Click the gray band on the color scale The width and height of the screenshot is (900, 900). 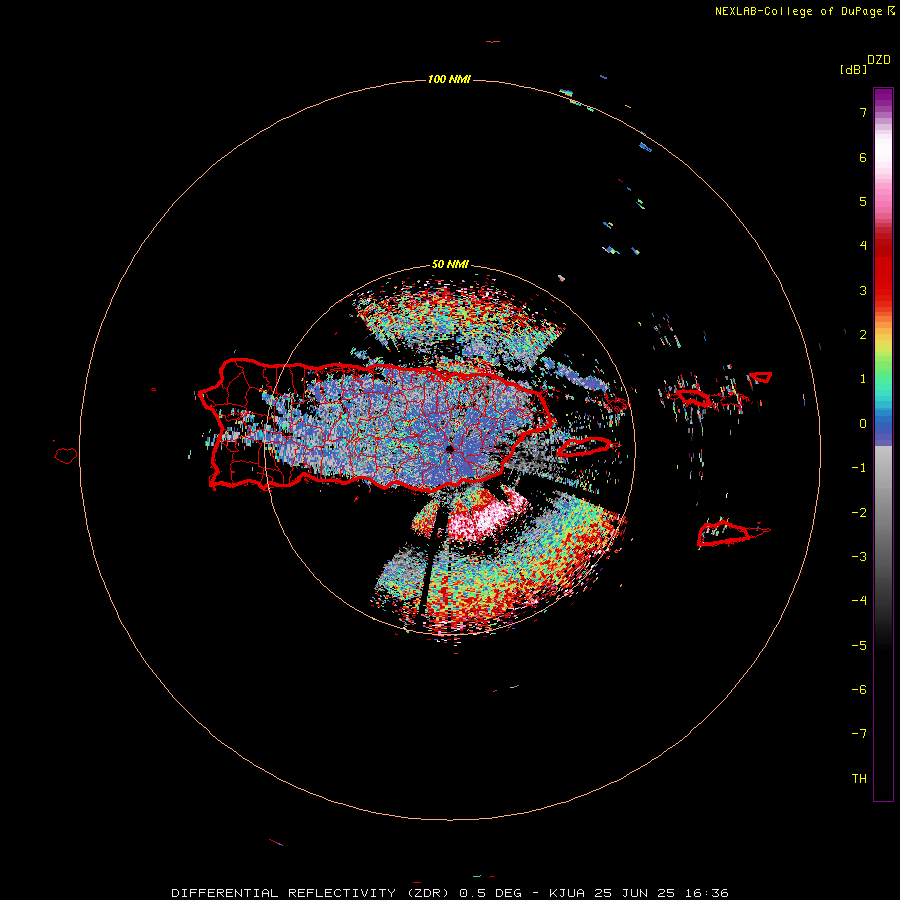(x=883, y=499)
